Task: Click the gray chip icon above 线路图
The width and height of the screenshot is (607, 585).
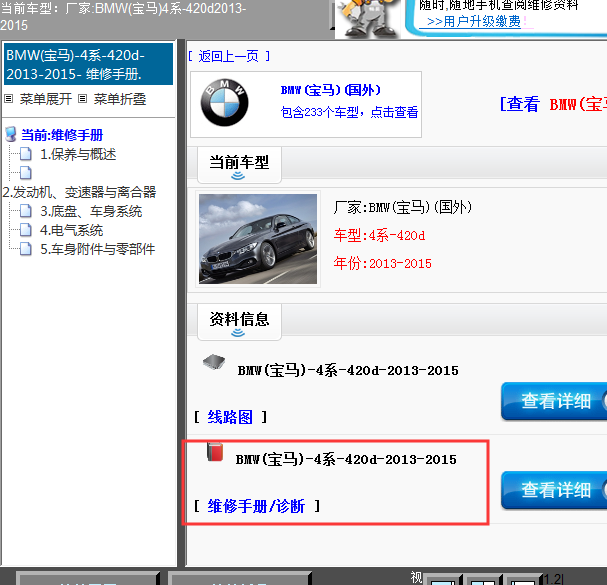Action: [x=214, y=362]
